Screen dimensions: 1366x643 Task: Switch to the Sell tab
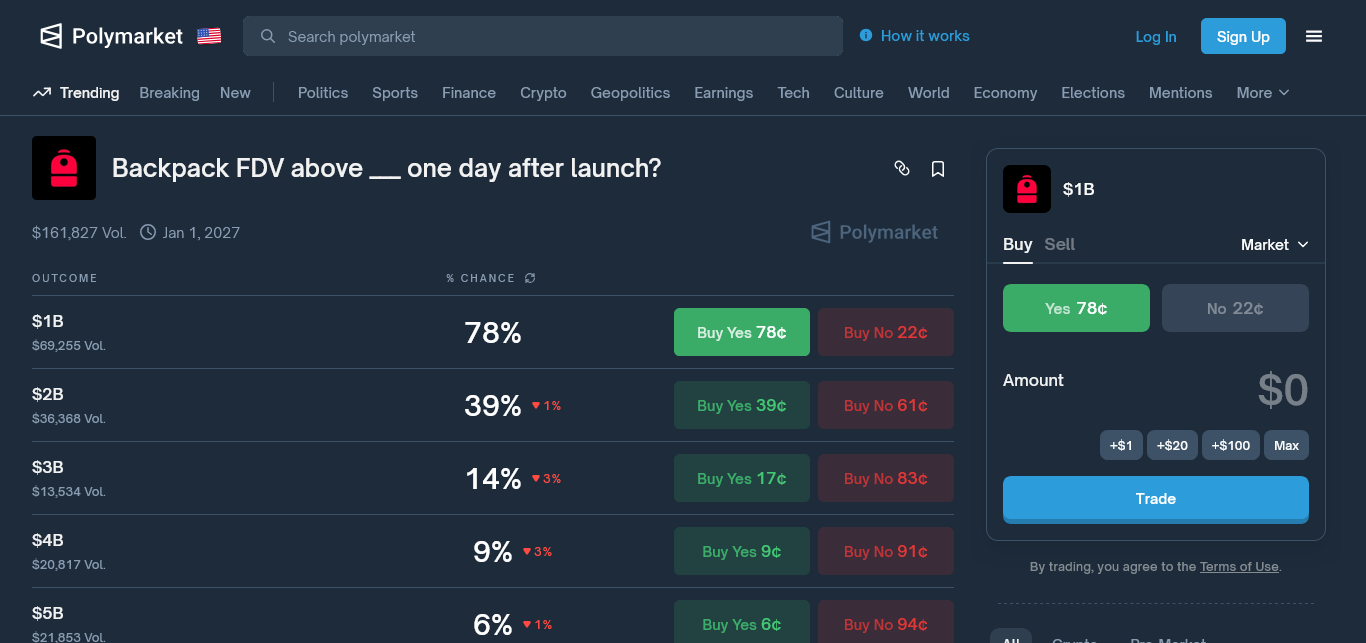(1059, 244)
